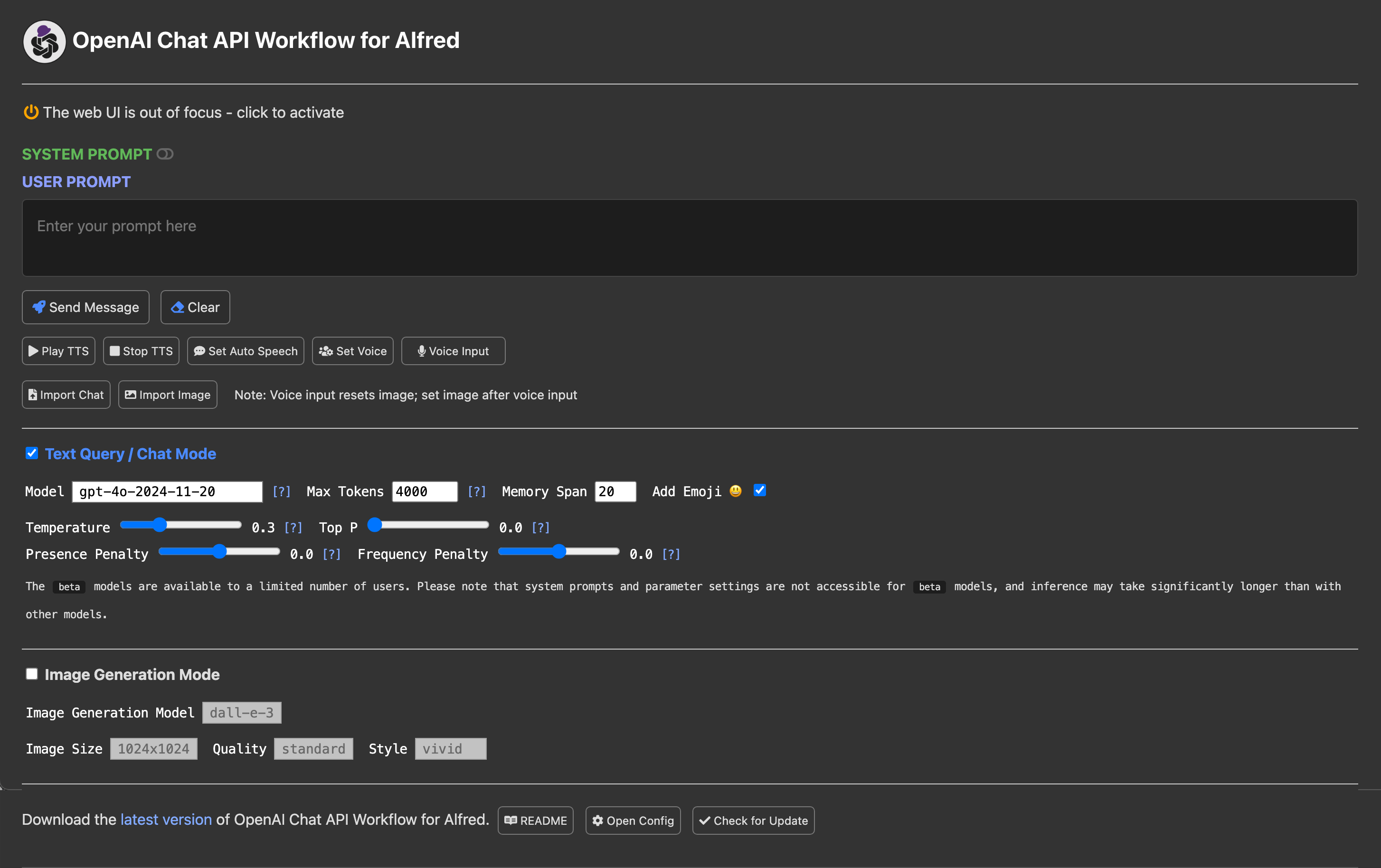Viewport: 1381px width, 868px height.
Task: Uncheck the Text Query / Chat Mode checkbox
Action: click(x=32, y=453)
